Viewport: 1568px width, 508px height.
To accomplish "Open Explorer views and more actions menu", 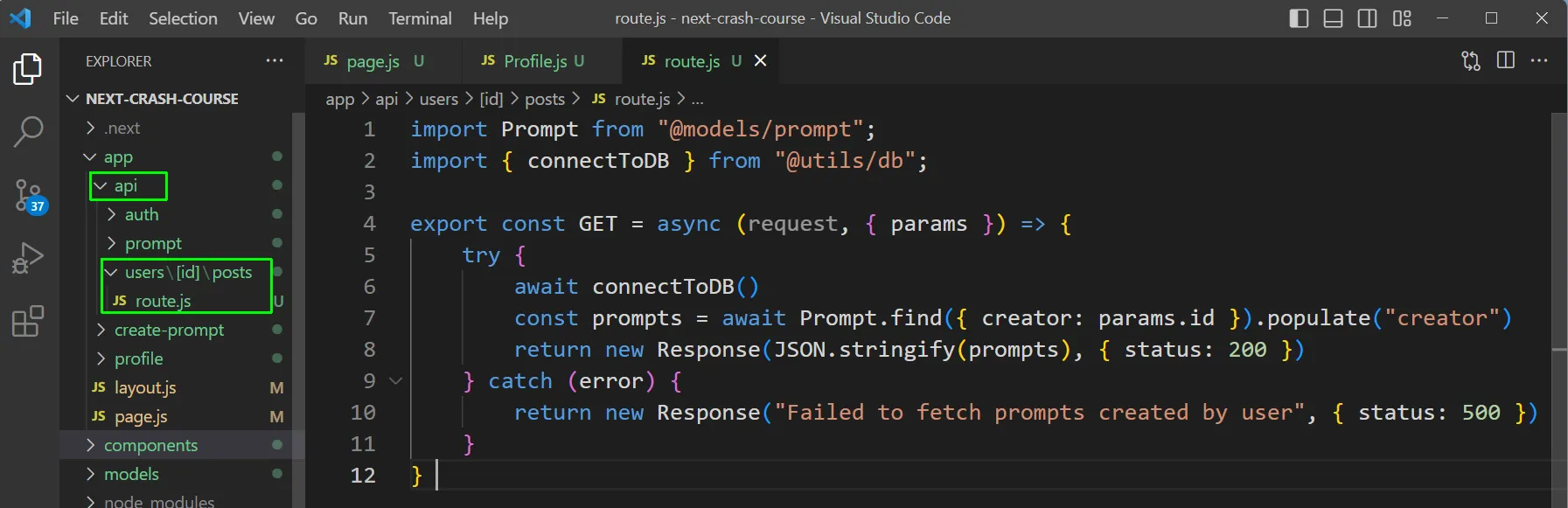I will click(275, 60).
